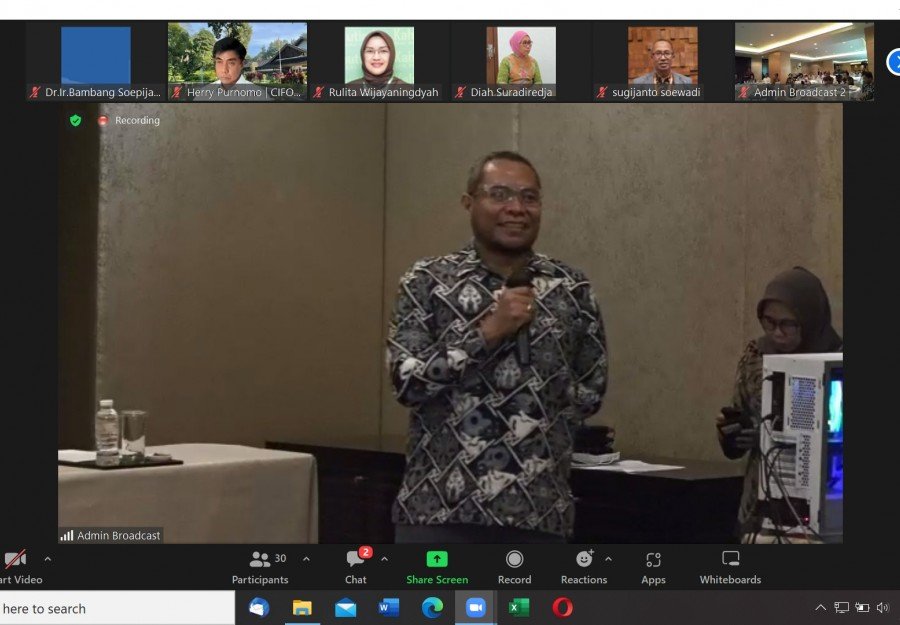The image size is (900, 625).
Task: Select the Admin Broadcast 2 thumbnail
Action: tap(804, 62)
